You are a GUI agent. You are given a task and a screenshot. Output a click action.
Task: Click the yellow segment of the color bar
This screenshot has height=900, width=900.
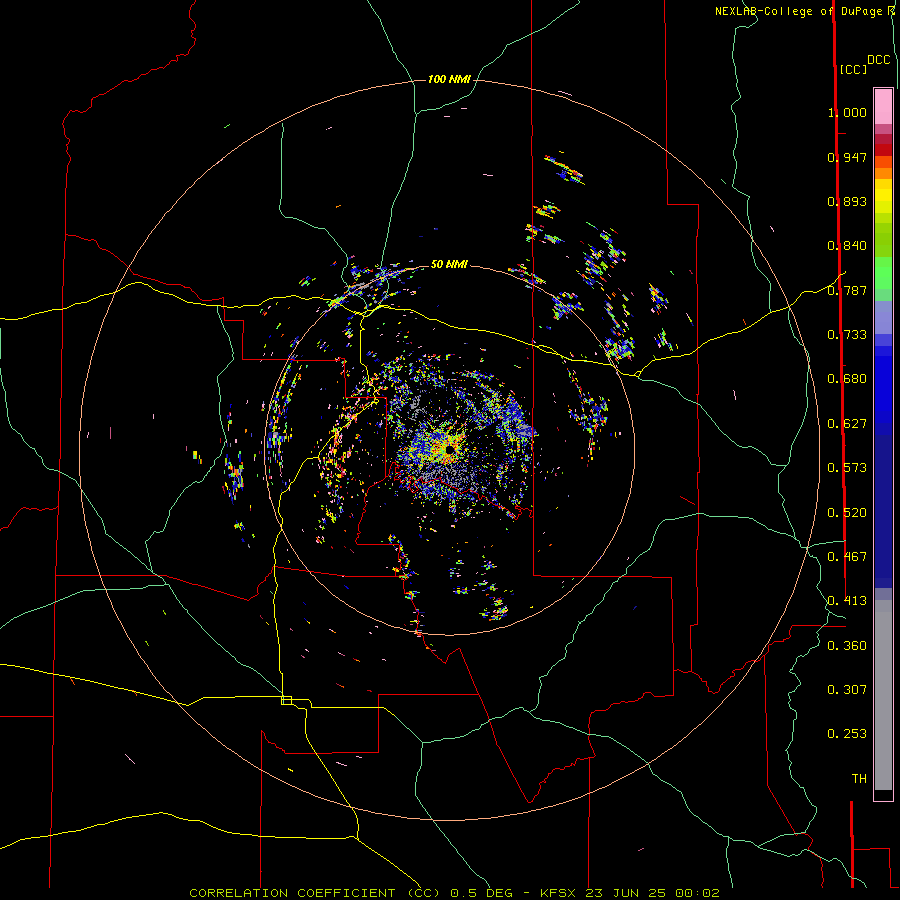(883, 196)
